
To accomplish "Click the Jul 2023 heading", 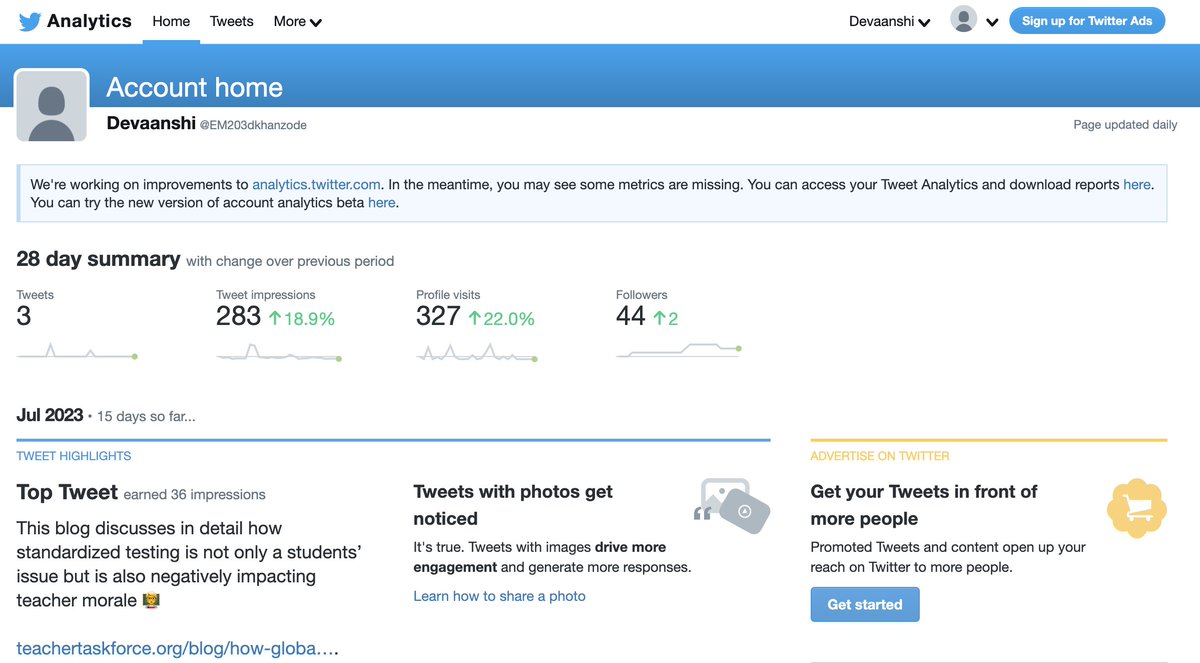I will click(x=50, y=415).
